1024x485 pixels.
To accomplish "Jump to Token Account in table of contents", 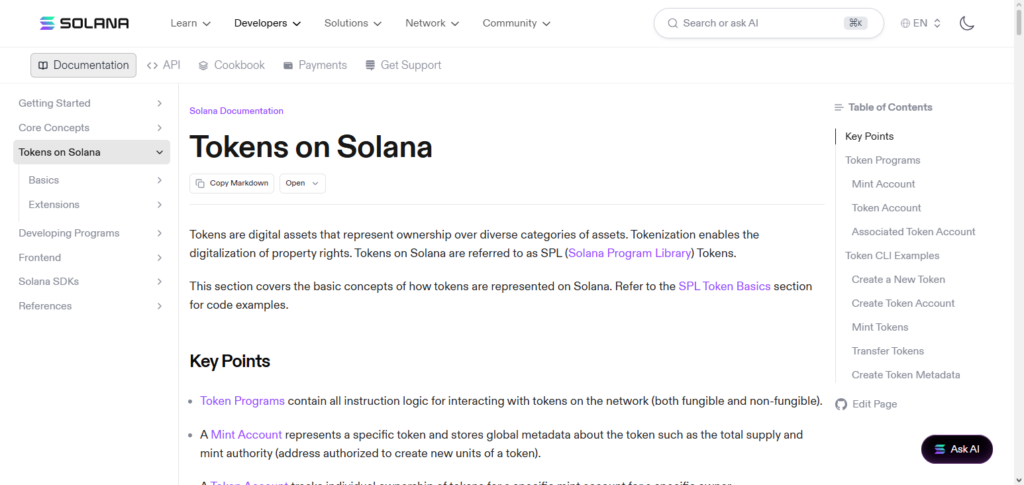I will coord(886,208).
